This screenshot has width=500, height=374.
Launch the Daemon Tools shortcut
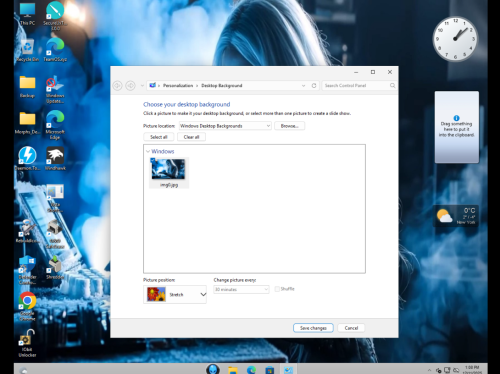(x=27, y=158)
